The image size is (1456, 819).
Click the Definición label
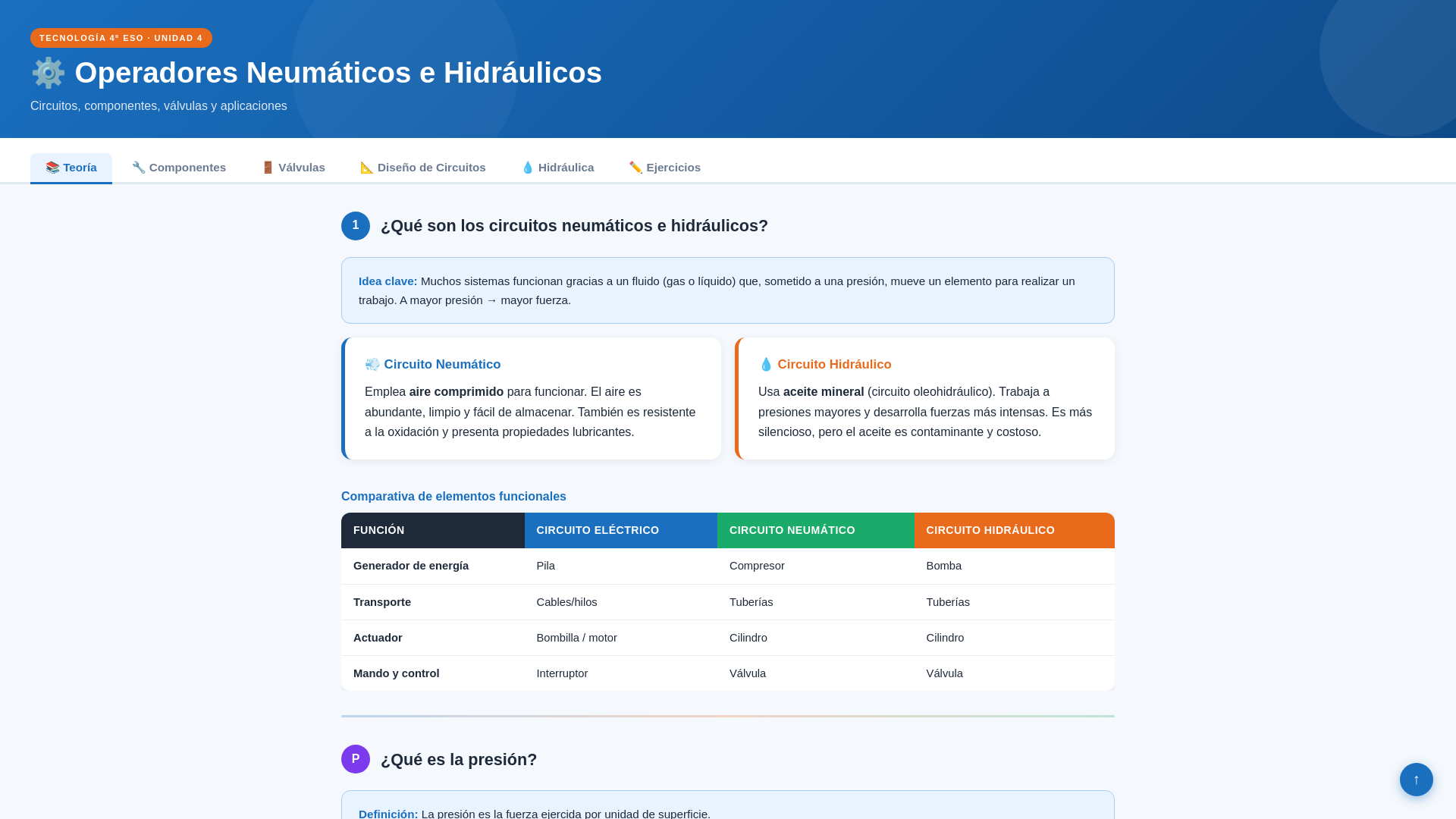[388, 814]
